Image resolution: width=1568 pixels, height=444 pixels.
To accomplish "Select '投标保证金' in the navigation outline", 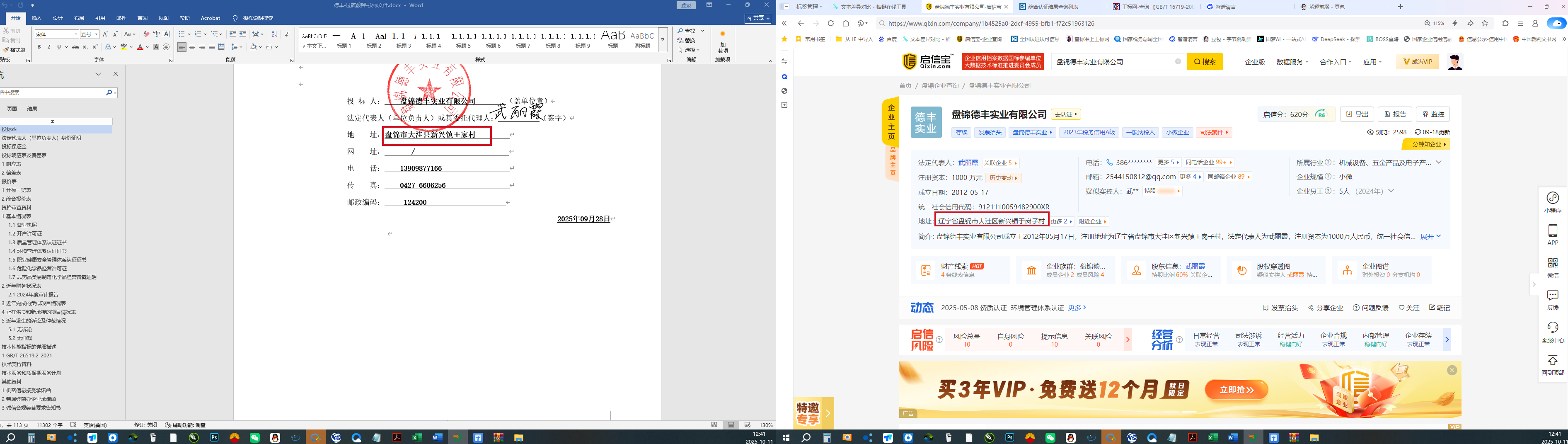I will pos(14,146).
